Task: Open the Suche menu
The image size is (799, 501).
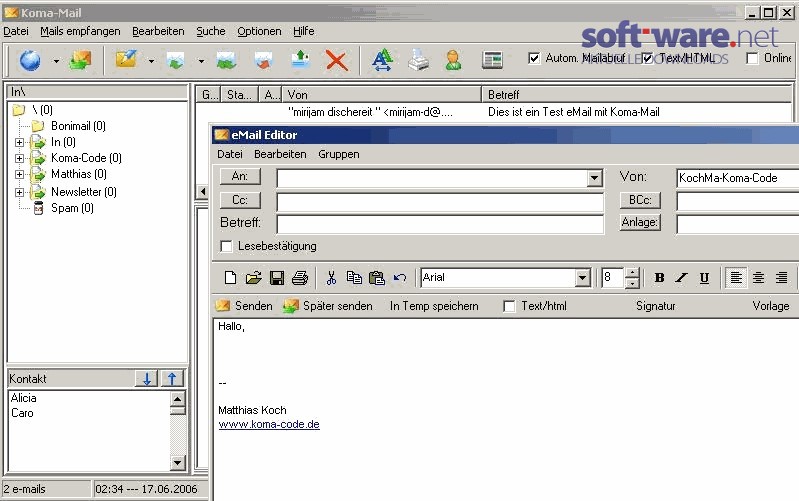Action: coord(211,31)
